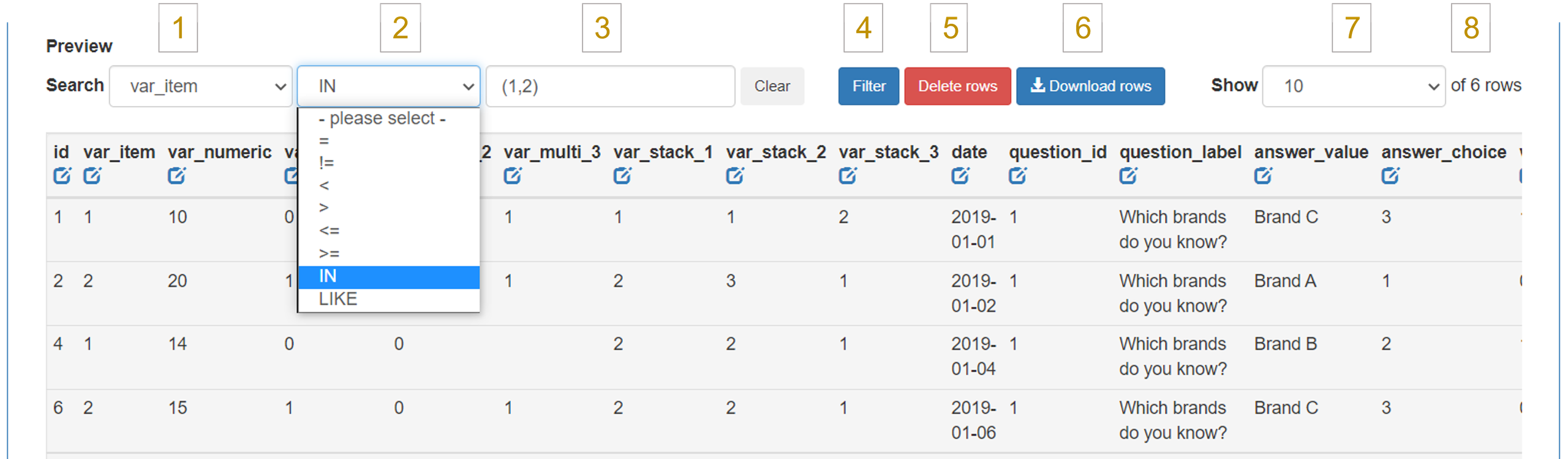Click edit icon under var_stack_2 column

[x=735, y=176]
